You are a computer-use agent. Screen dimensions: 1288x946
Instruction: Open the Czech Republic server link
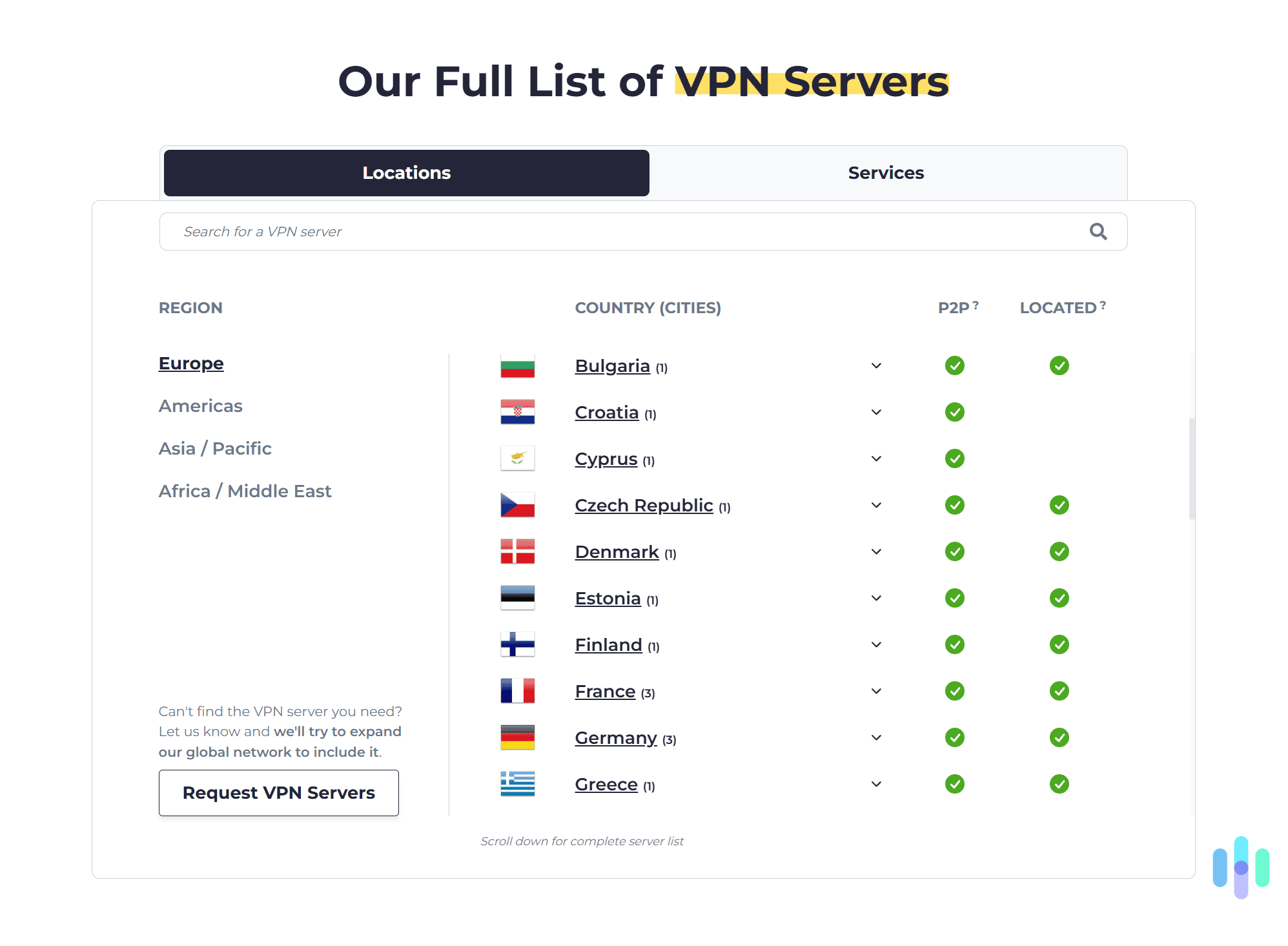tap(643, 505)
